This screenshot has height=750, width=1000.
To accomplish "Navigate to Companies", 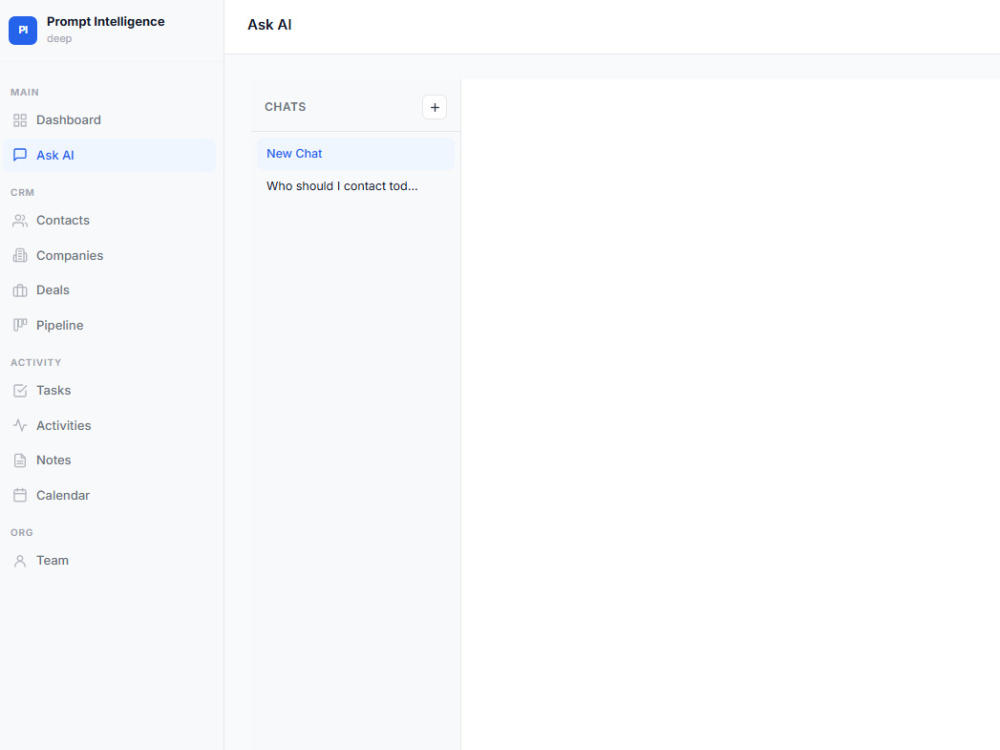I will tap(109, 255).
